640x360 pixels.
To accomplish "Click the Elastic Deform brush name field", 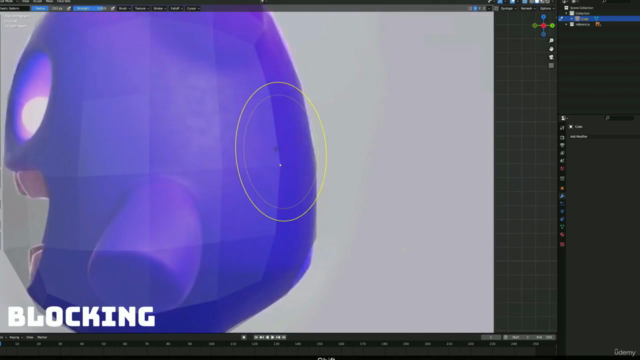I will tap(15, 8).
